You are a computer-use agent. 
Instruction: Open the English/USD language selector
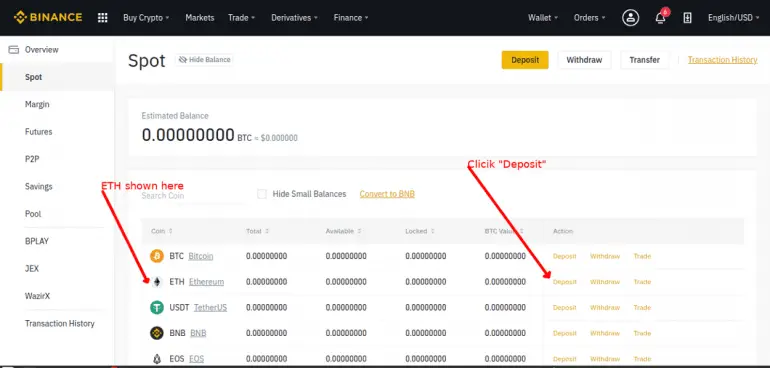tap(734, 18)
